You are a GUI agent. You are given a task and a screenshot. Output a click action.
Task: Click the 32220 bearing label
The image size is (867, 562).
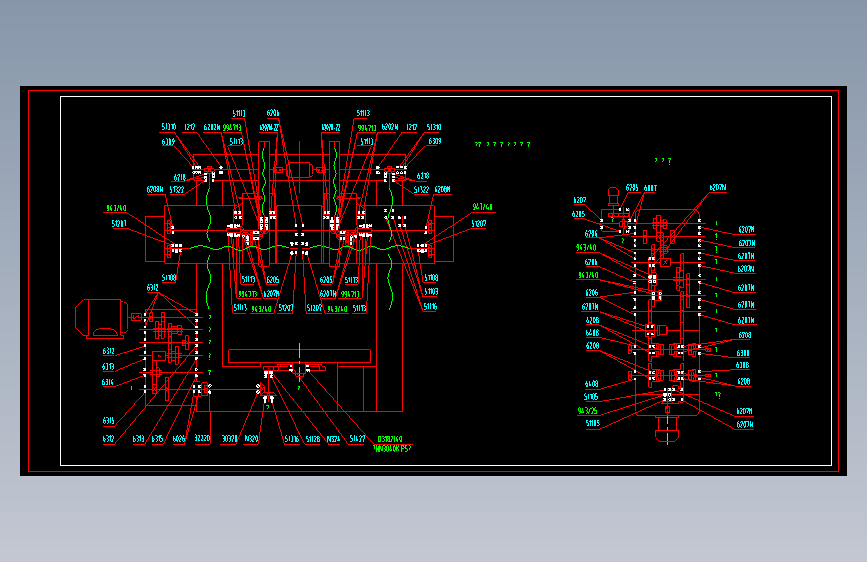pyautogui.click(x=202, y=438)
